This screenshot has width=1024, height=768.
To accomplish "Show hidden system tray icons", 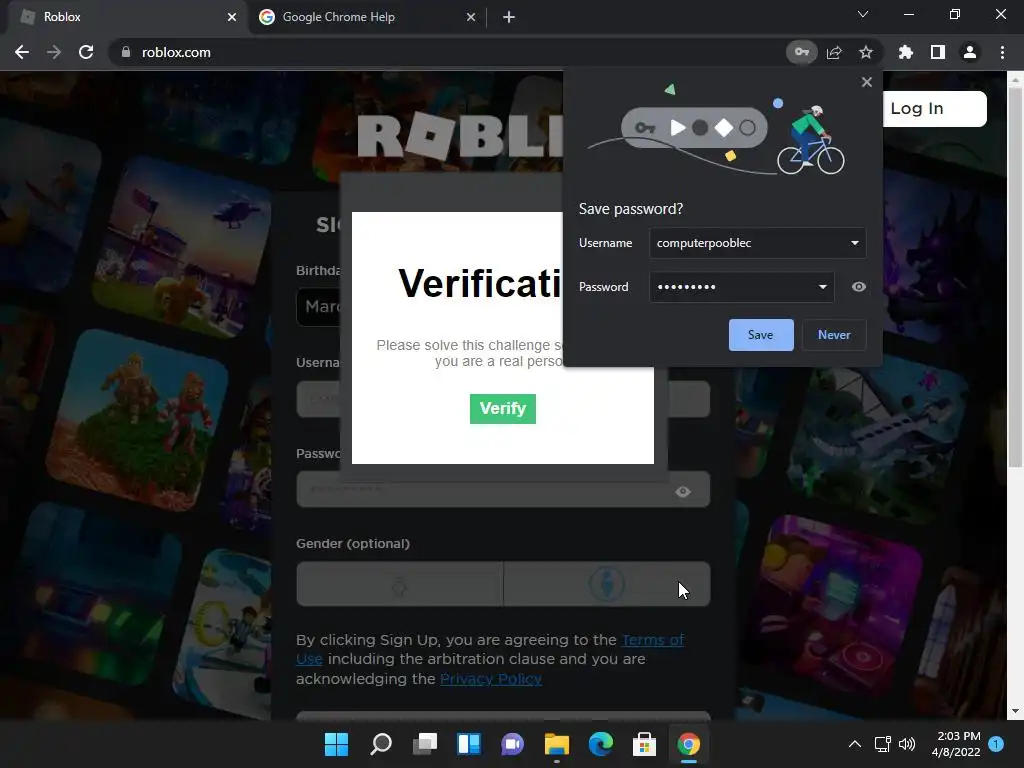I will coord(855,744).
